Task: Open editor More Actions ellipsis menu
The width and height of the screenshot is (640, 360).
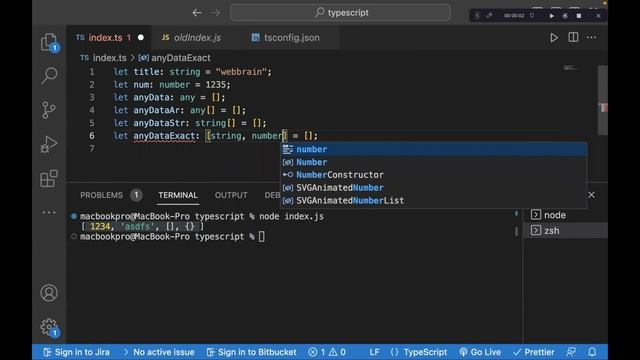Action: point(591,38)
